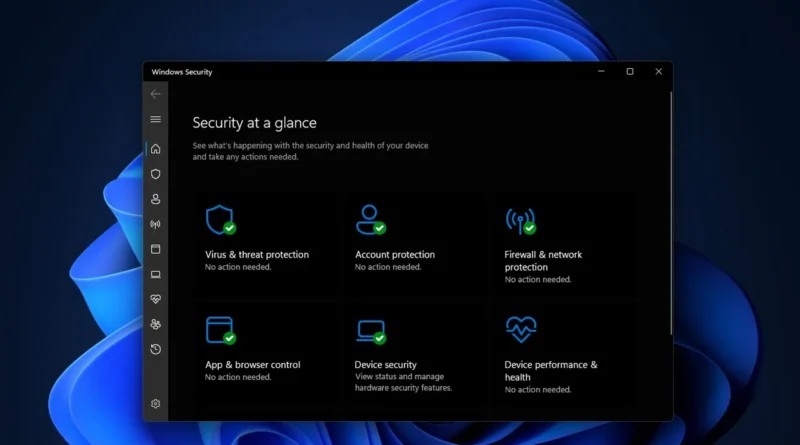Screen dimensions: 800x445
Task: Maximize the Windows Security window
Action: (x=630, y=71)
